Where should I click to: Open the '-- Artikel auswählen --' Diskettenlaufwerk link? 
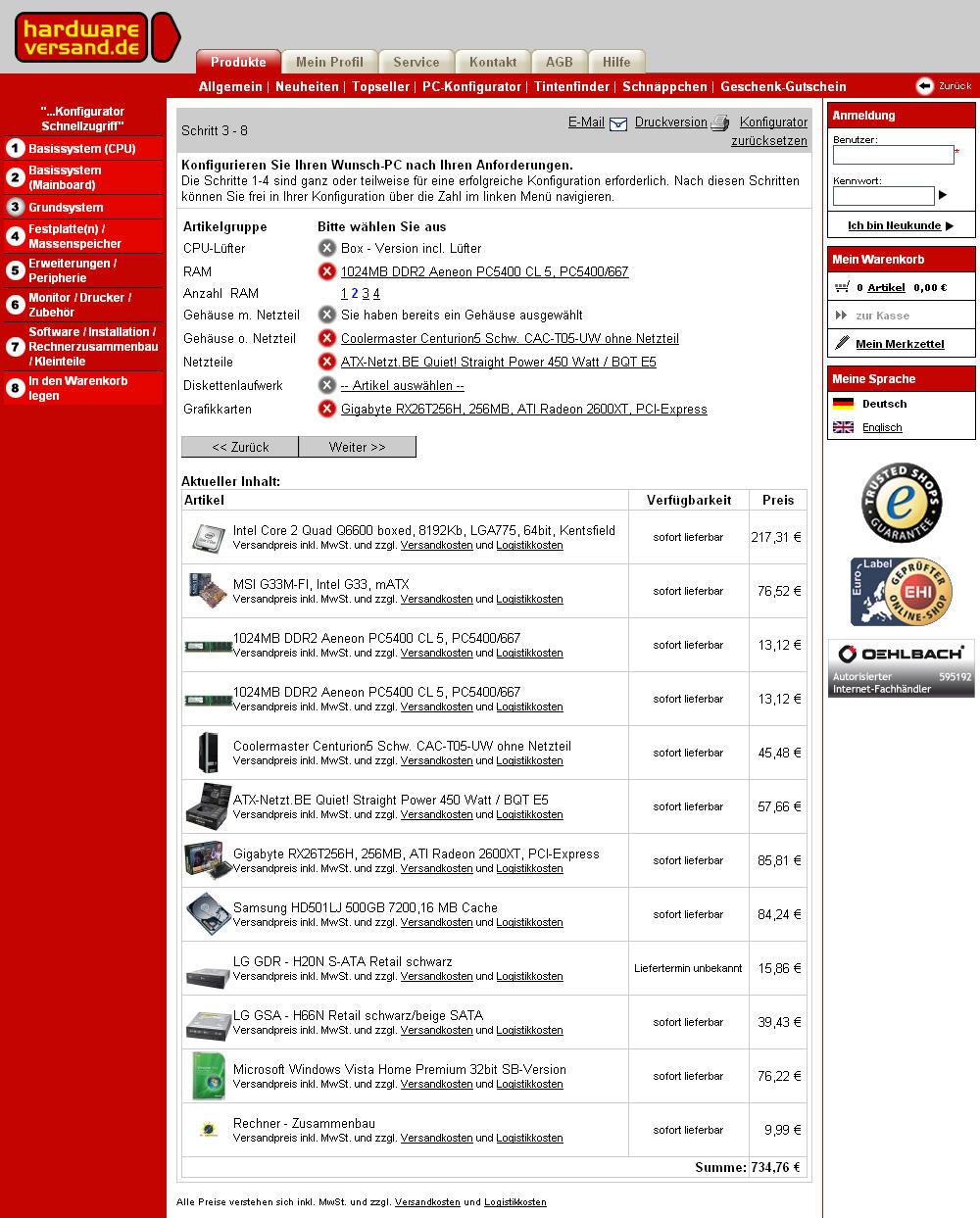403,385
